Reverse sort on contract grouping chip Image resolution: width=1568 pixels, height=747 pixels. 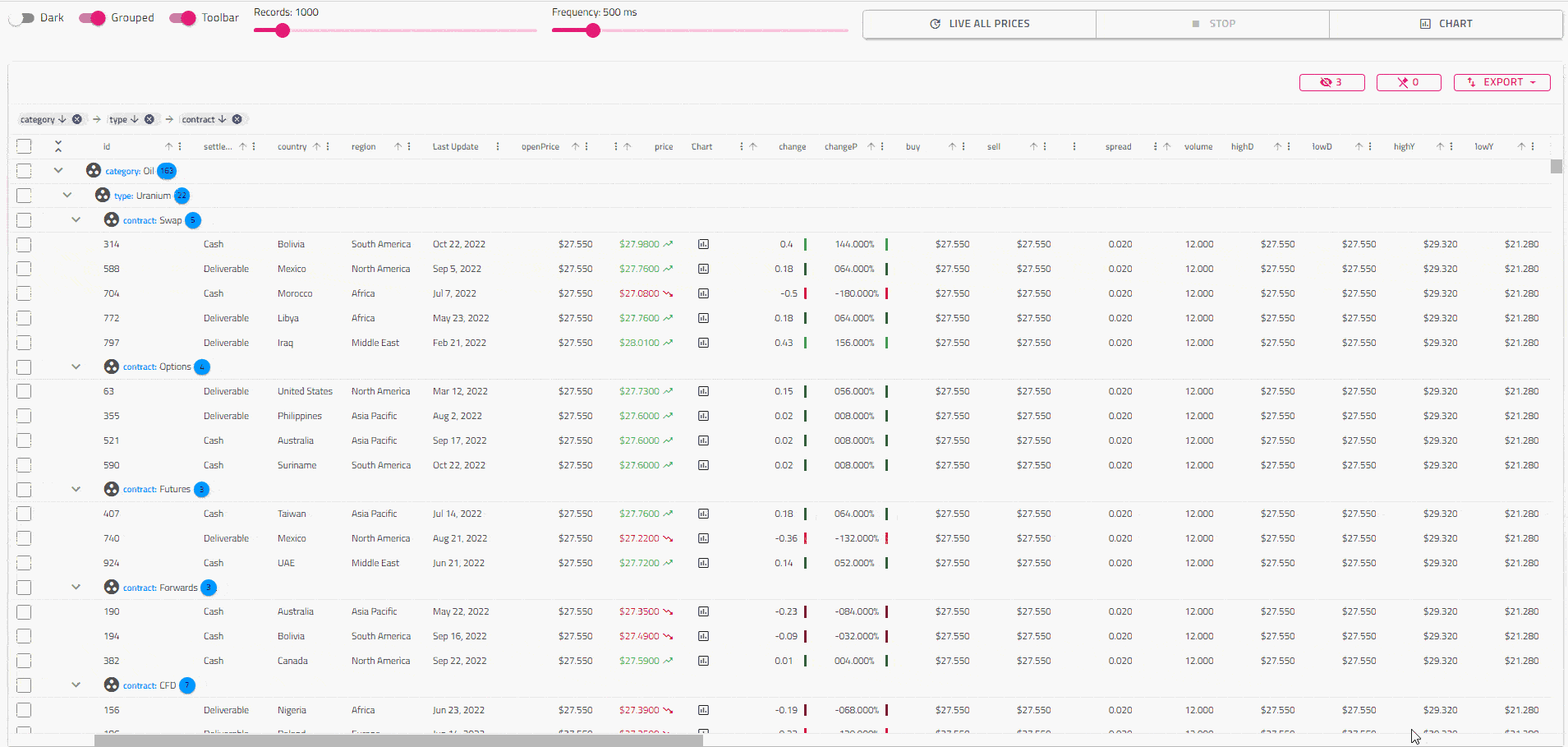coord(222,119)
